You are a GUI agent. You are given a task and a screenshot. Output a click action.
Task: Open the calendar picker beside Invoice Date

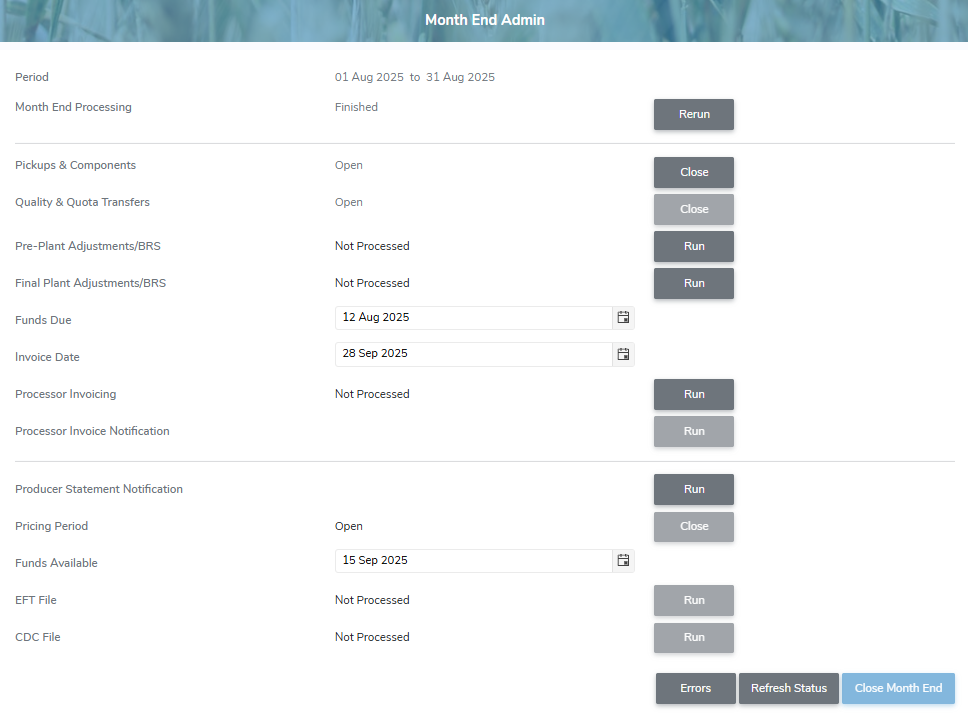pos(623,354)
